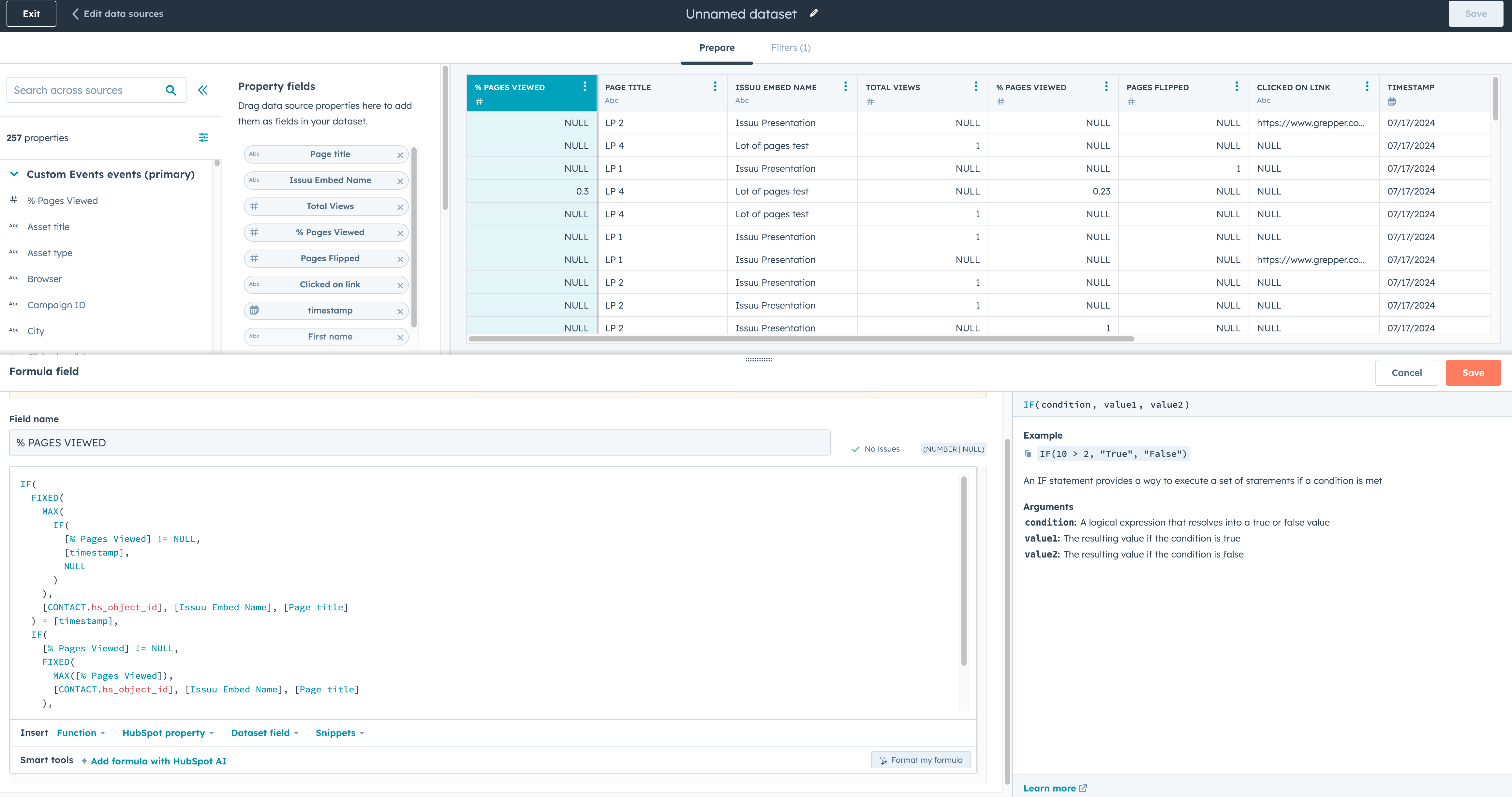1512x797 pixels.
Task: Select the % Pages Viewed source property
Action: point(63,201)
